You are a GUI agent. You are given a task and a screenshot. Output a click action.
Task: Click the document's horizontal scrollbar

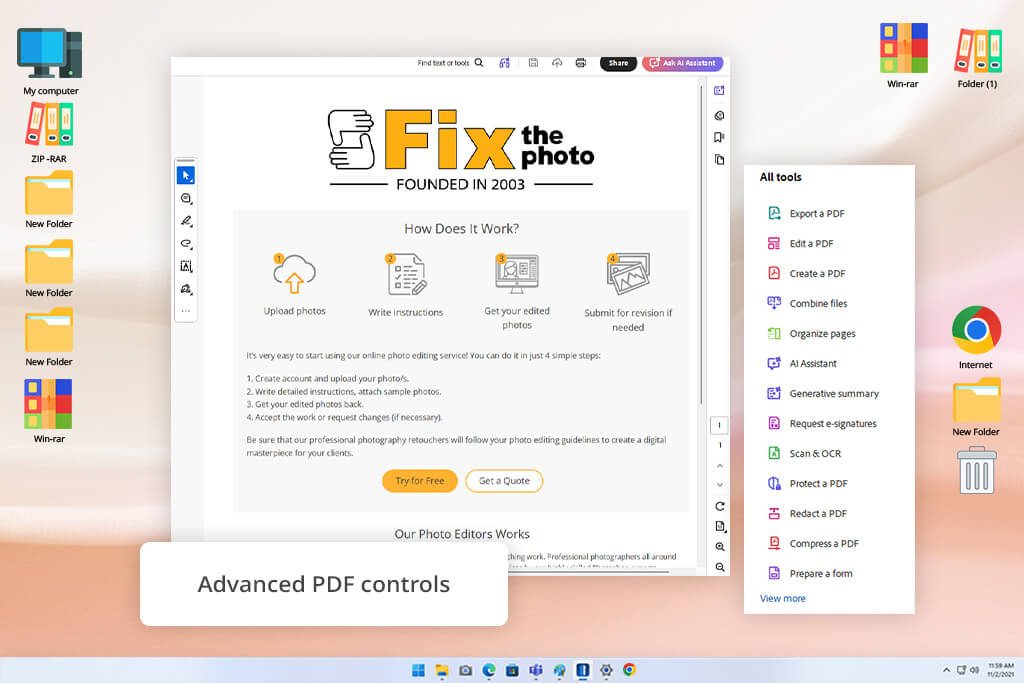click(588, 572)
